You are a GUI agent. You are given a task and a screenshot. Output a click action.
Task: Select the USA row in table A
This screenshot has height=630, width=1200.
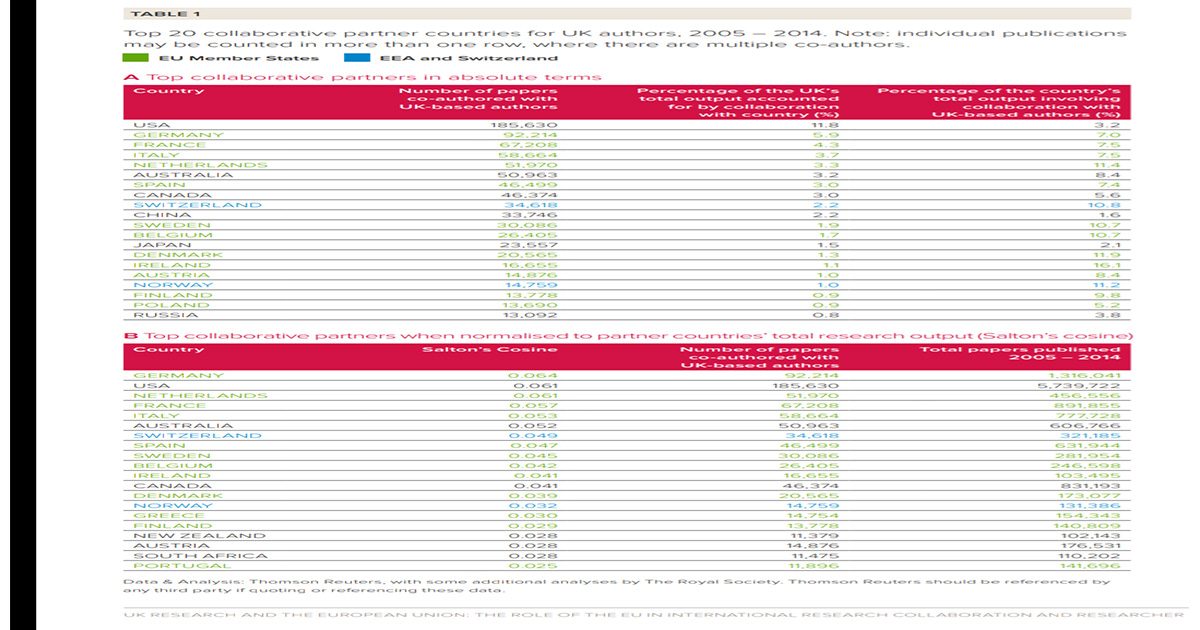(150, 124)
